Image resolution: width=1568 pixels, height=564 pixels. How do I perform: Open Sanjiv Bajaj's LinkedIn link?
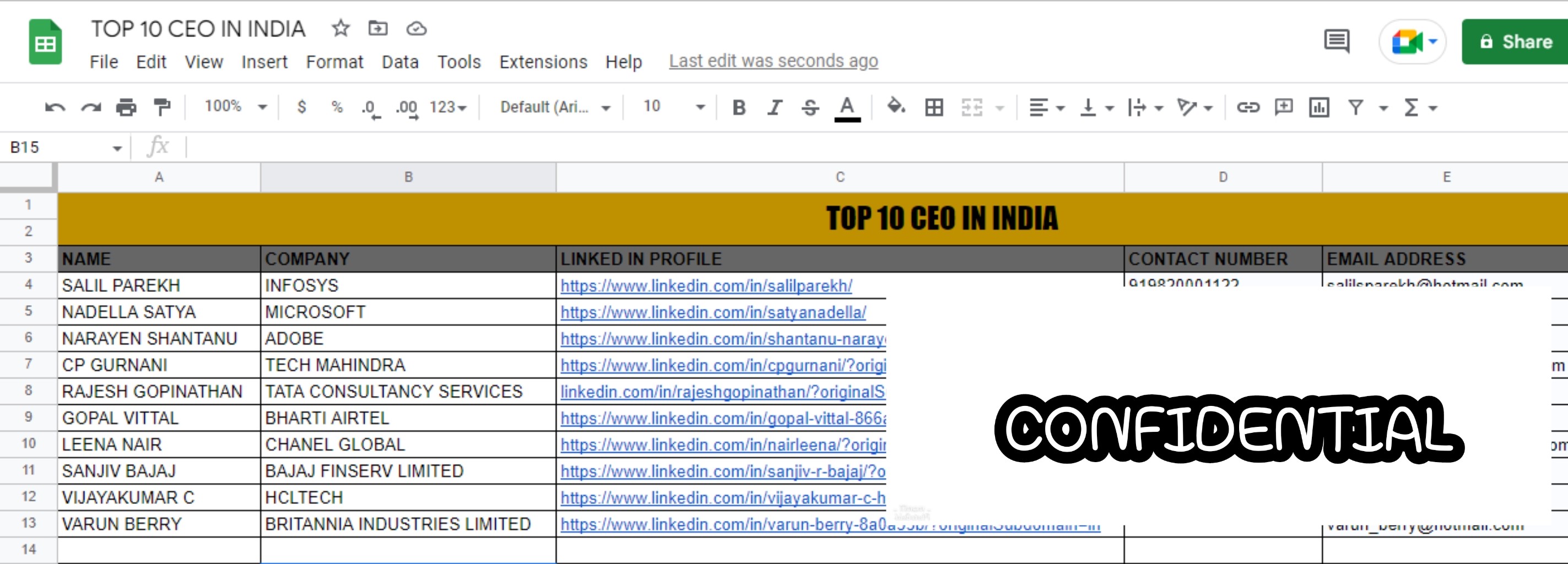pos(722,471)
